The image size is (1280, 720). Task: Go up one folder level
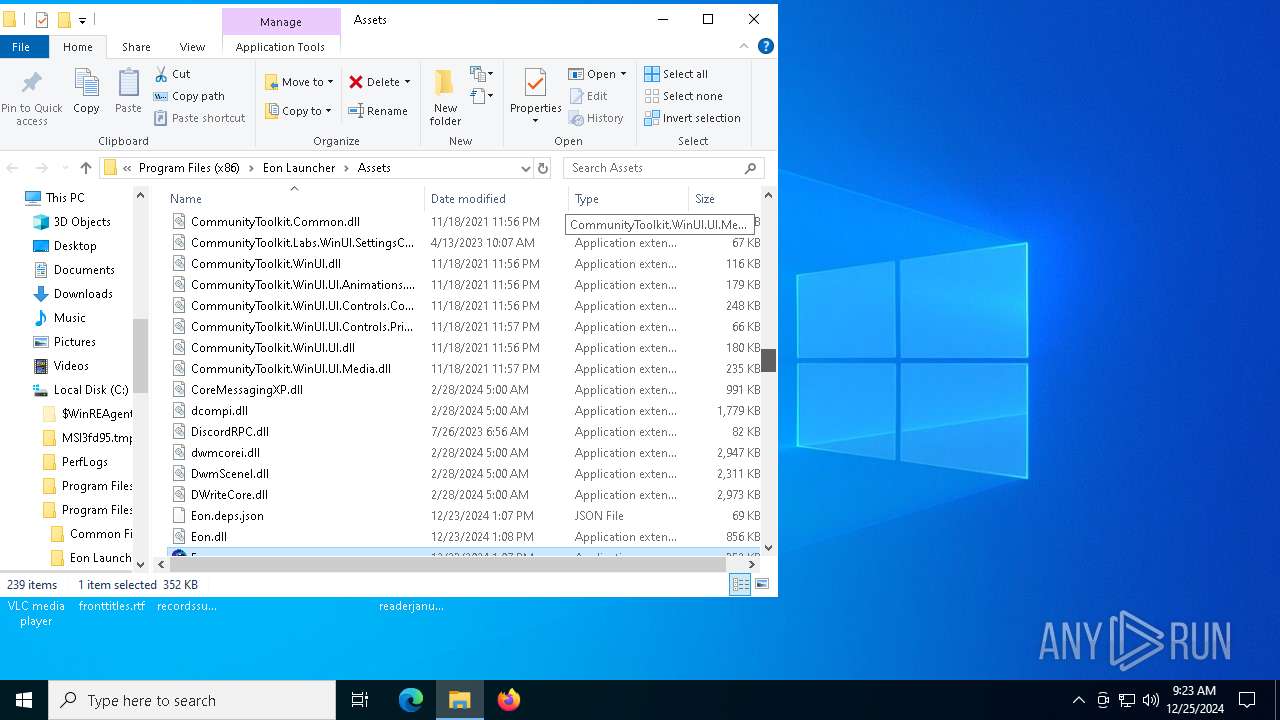pos(86,168)
